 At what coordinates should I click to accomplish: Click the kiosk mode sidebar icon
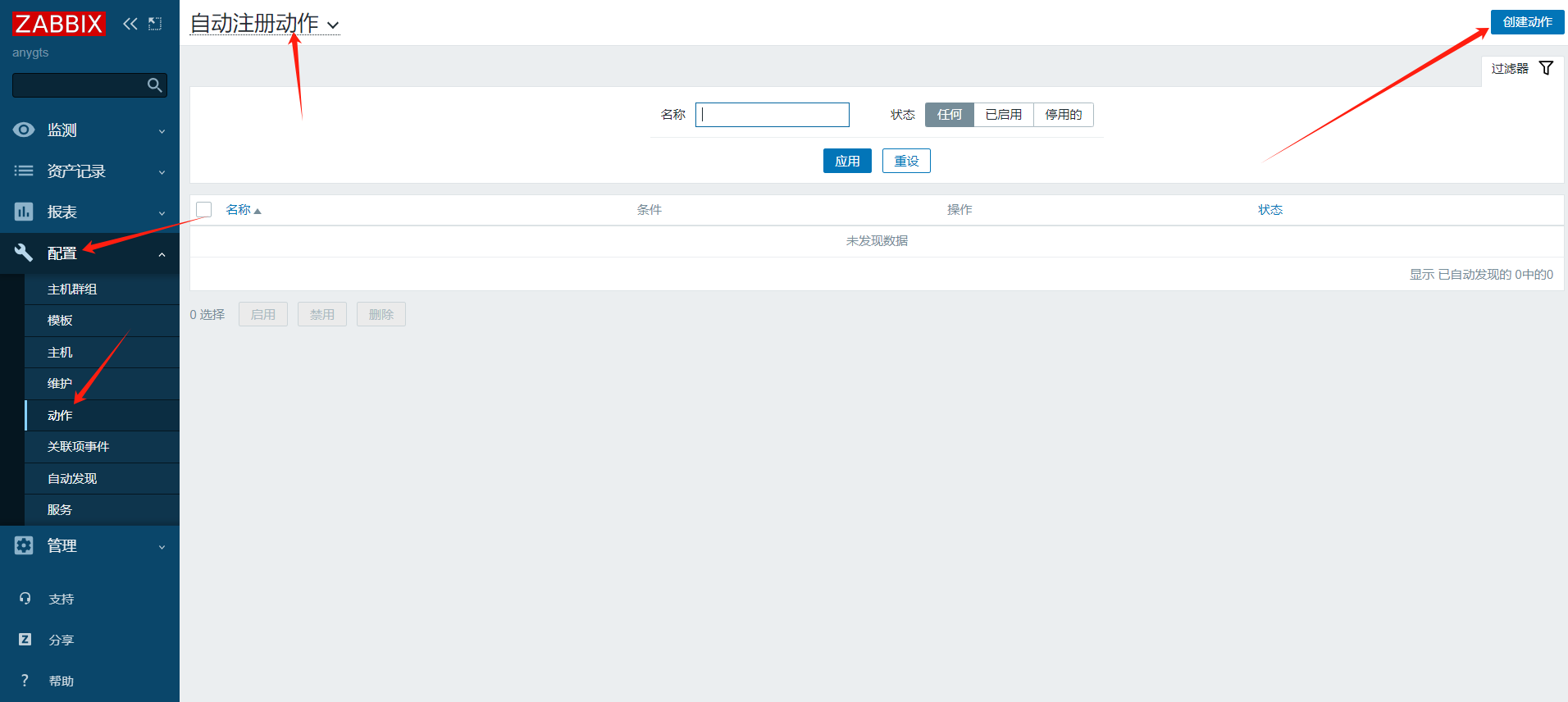pyautogui.click(x=155, y=24)
